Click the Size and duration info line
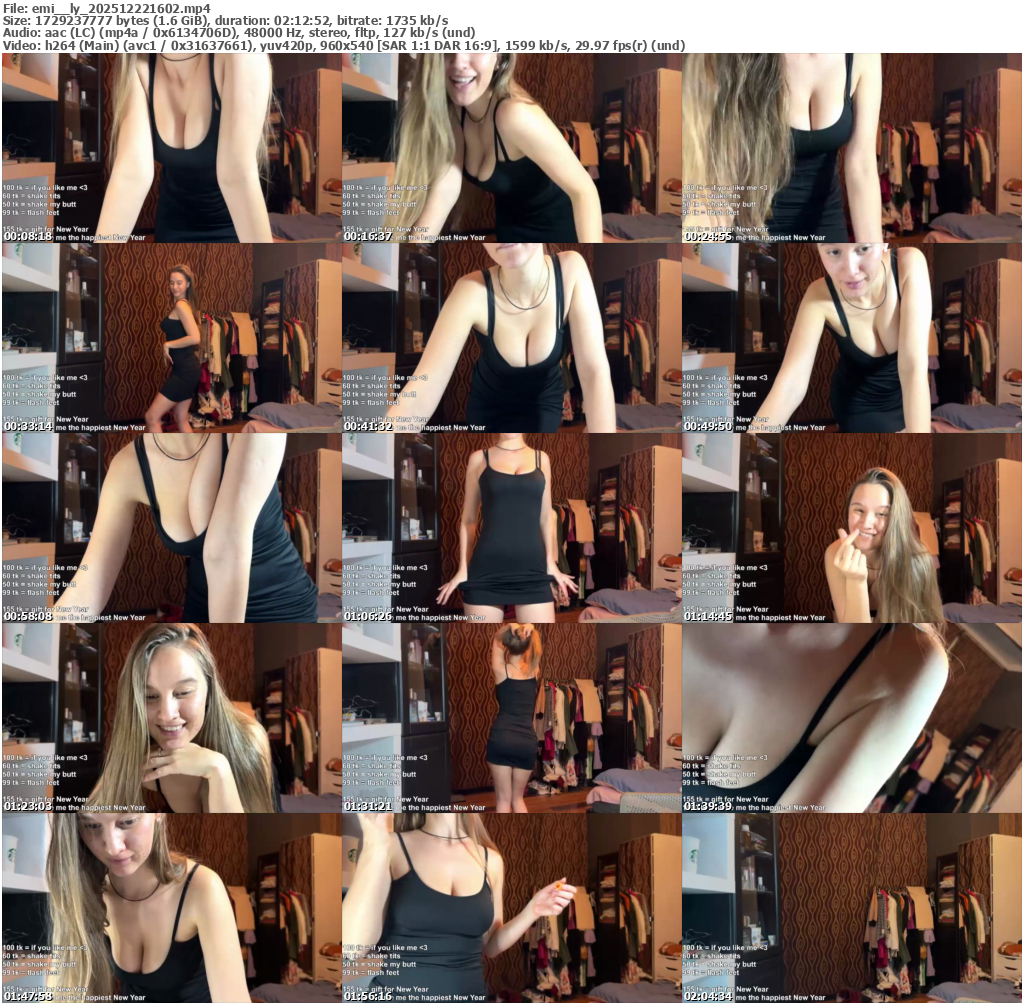 tap(225, 21)
